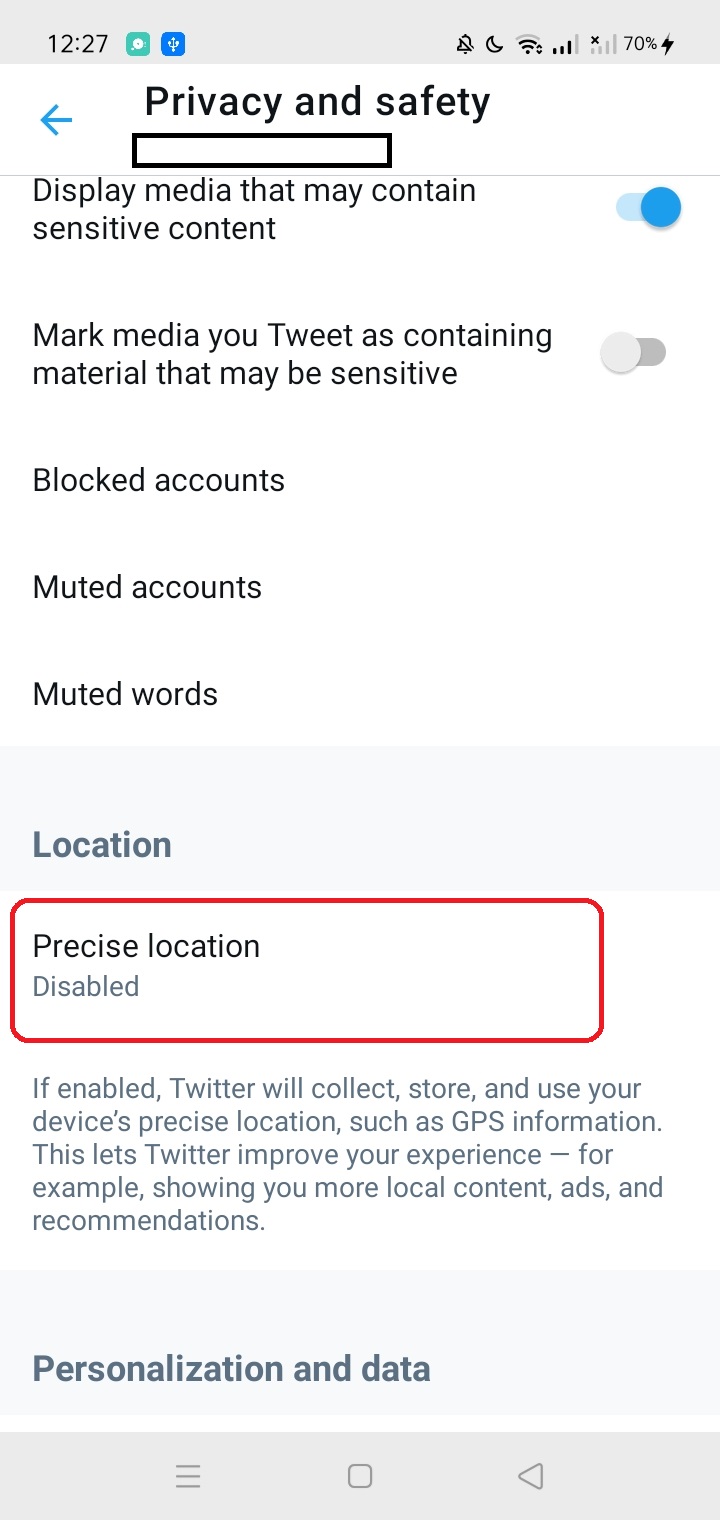Toggle the sensitive content display switch off
Image resolution: width=720 pixels, height=1520 pixels.
(646, 207)
